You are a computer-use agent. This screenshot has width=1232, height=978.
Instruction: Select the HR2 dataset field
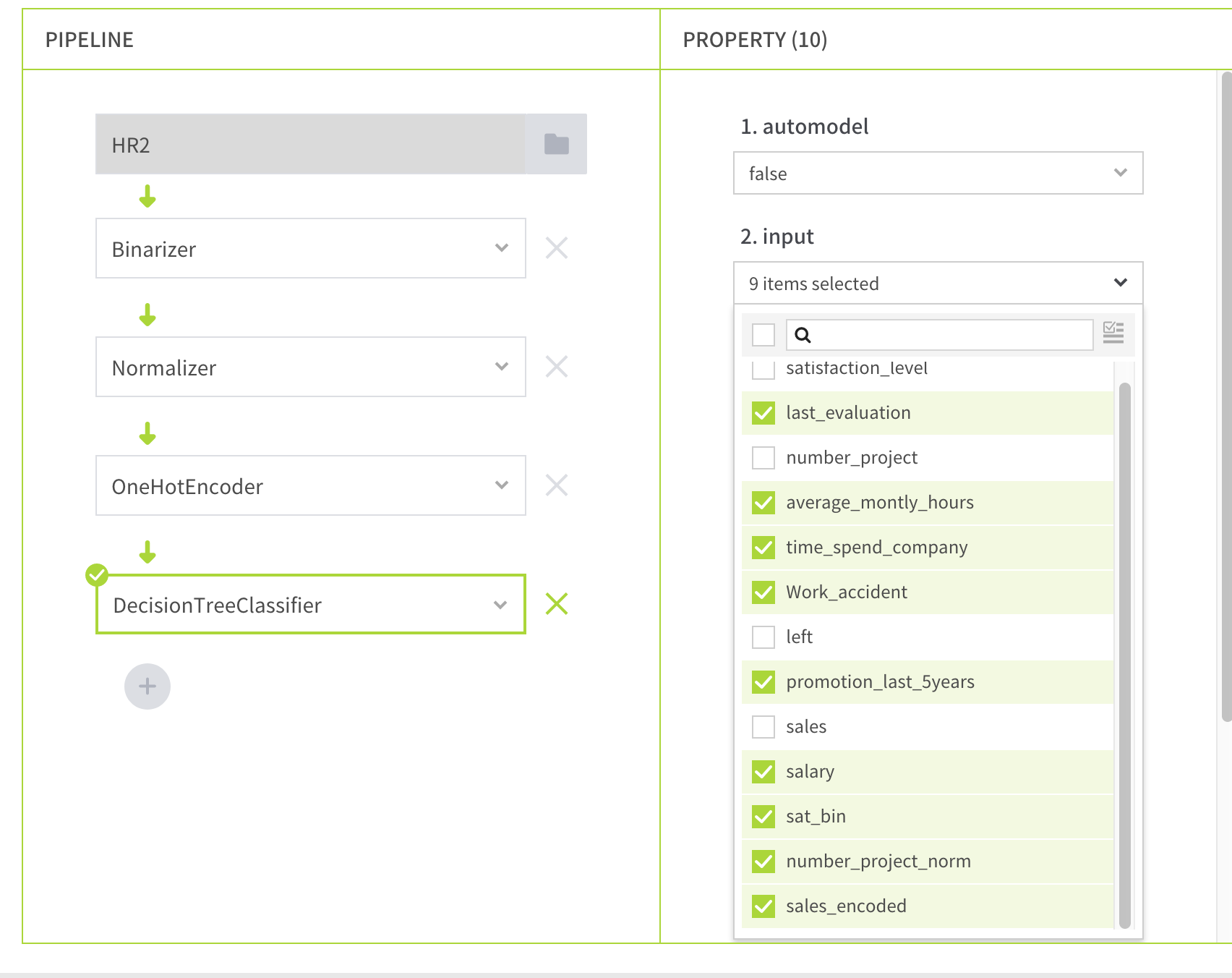[x=310, y=144]
